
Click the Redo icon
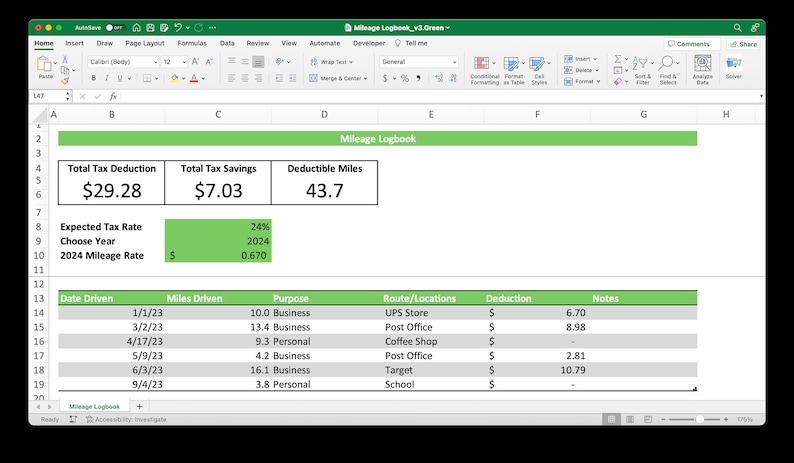198,27
